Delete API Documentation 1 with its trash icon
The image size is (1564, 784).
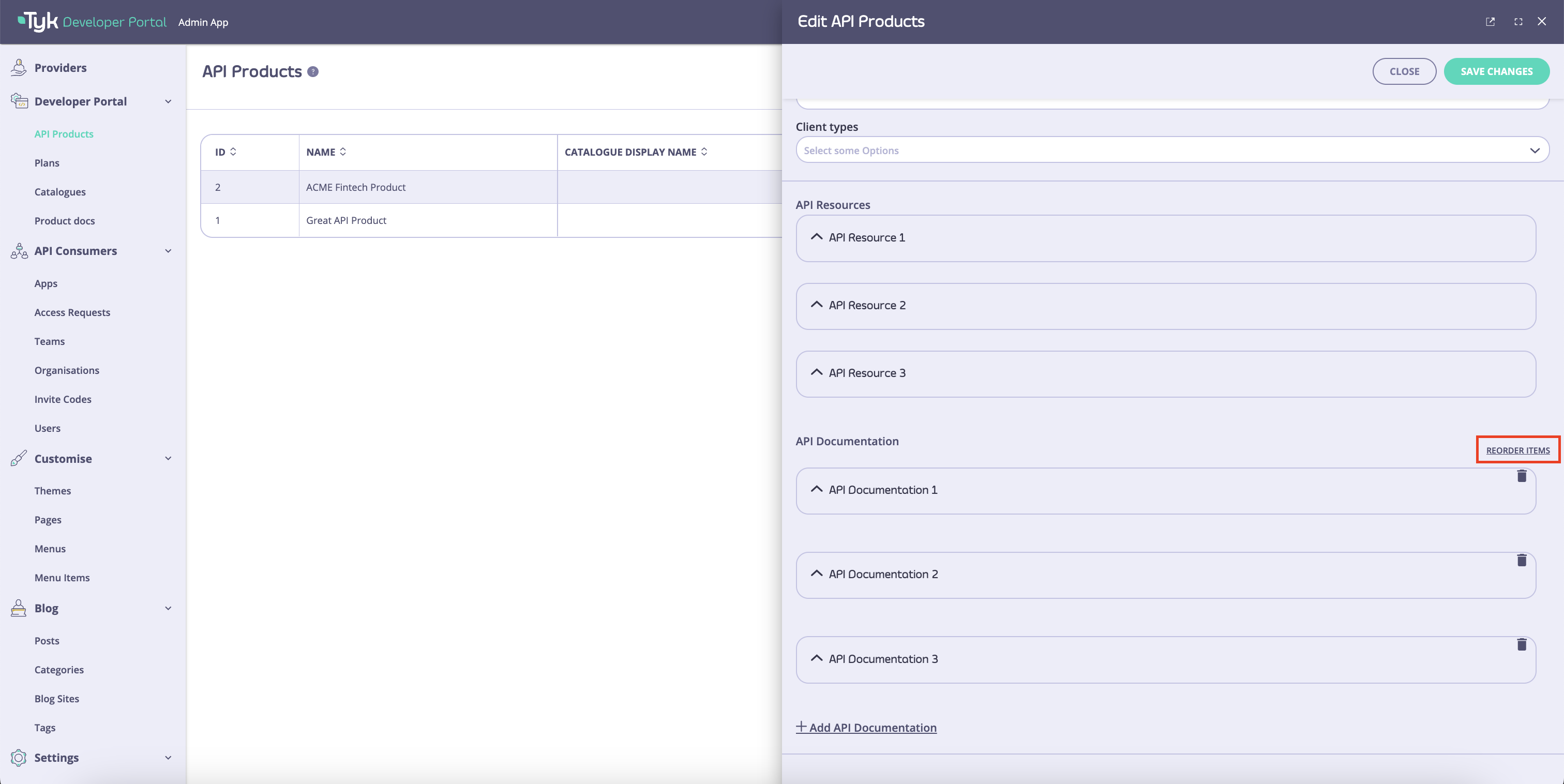pyautogui.click(x=1522, y=477)
